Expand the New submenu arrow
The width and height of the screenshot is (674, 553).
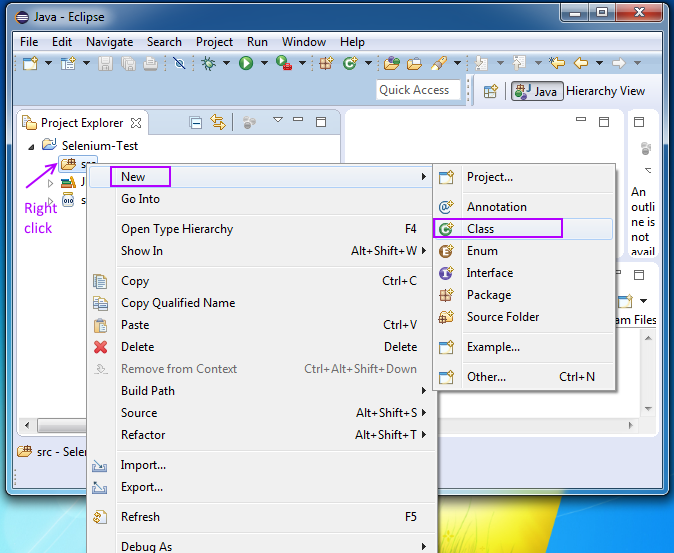[x=423, y=177]
